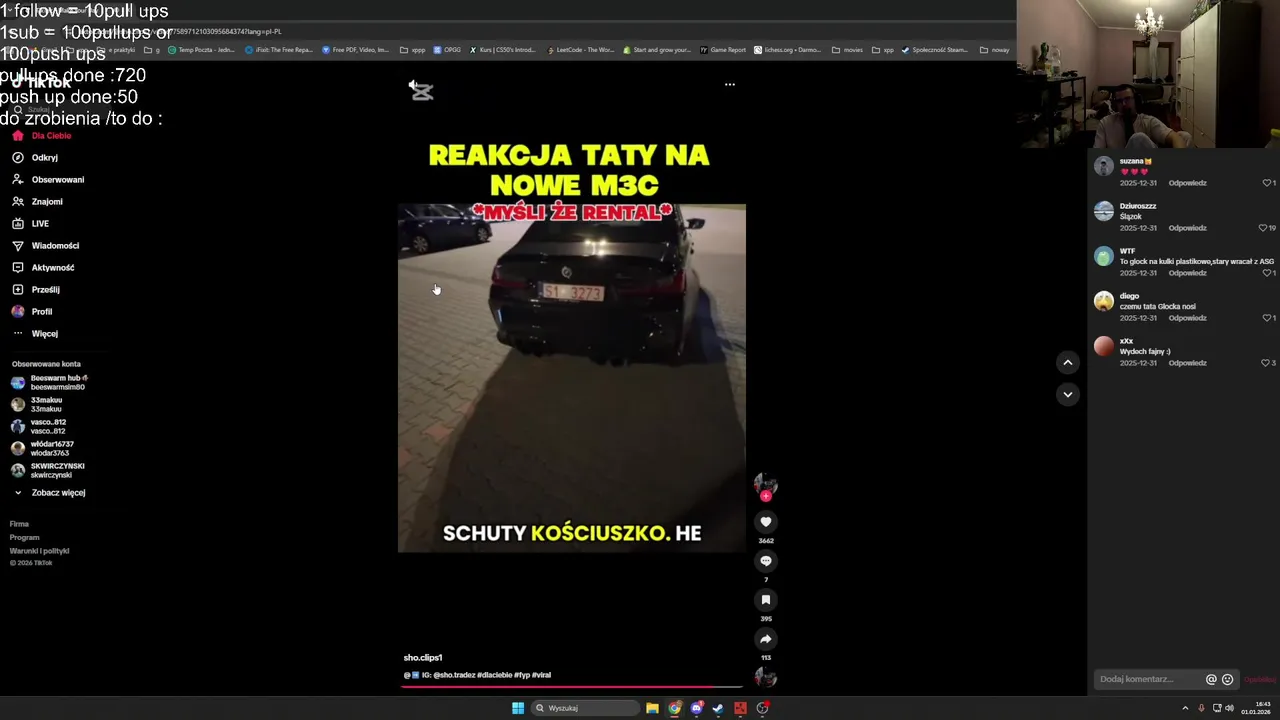Open the Prześlij upload page
Screen dimensions: 1280x720
pos(36,290)
